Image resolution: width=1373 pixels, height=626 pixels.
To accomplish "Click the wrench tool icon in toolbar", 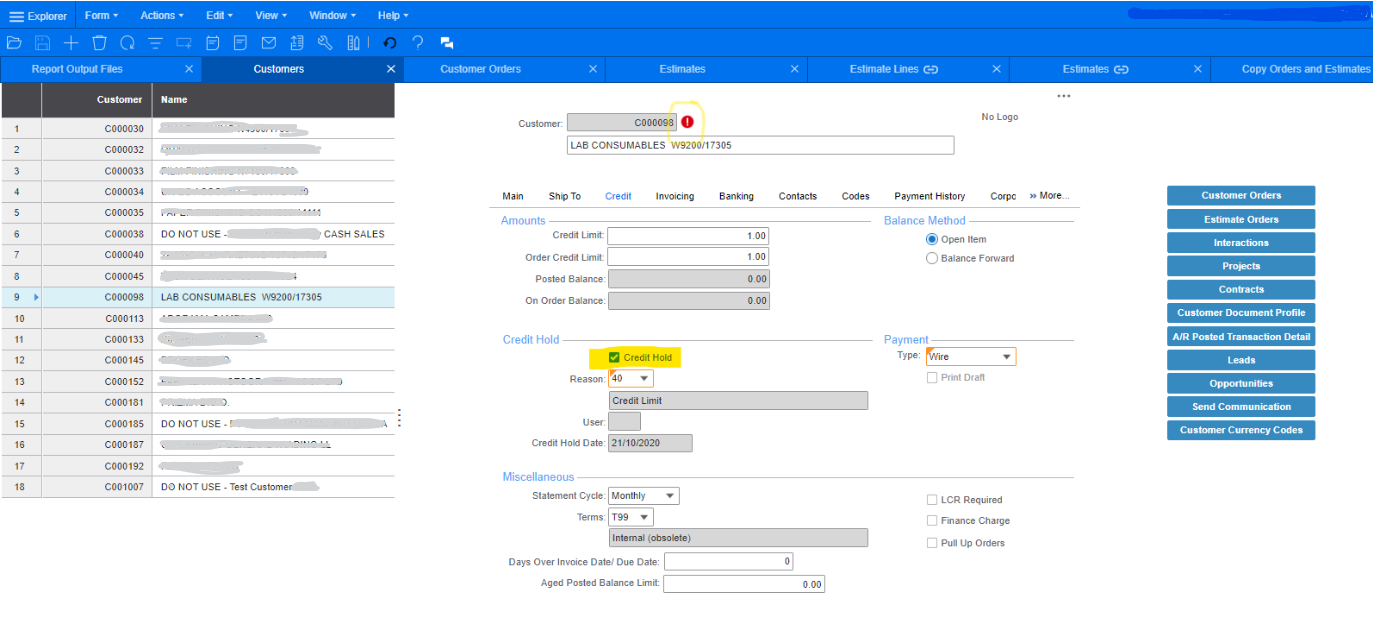I will point(324,43).
